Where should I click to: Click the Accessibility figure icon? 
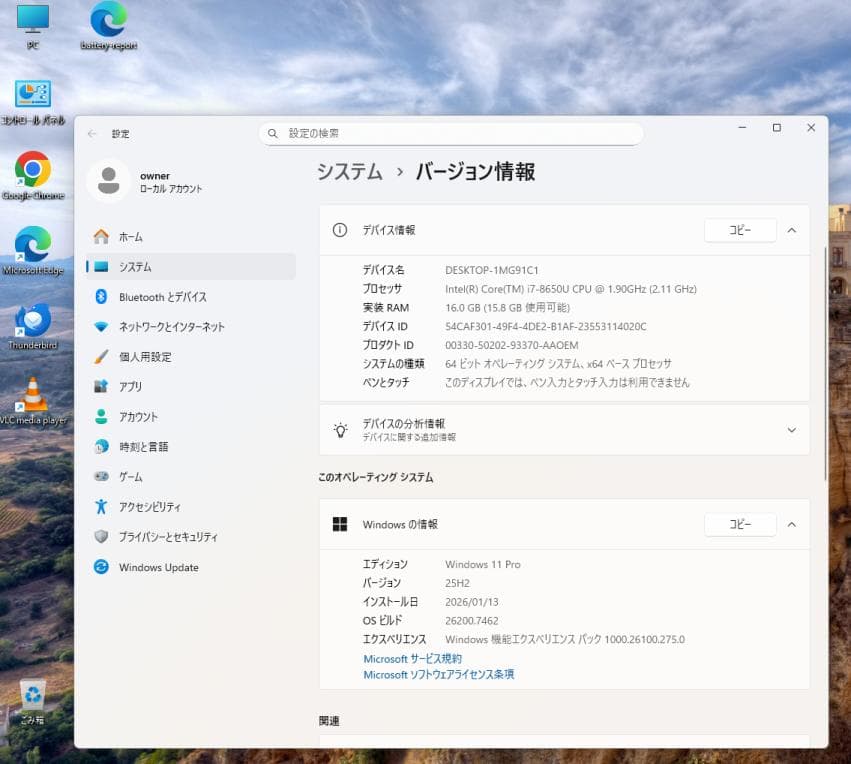pyautogui.click(x=101, y=506)
